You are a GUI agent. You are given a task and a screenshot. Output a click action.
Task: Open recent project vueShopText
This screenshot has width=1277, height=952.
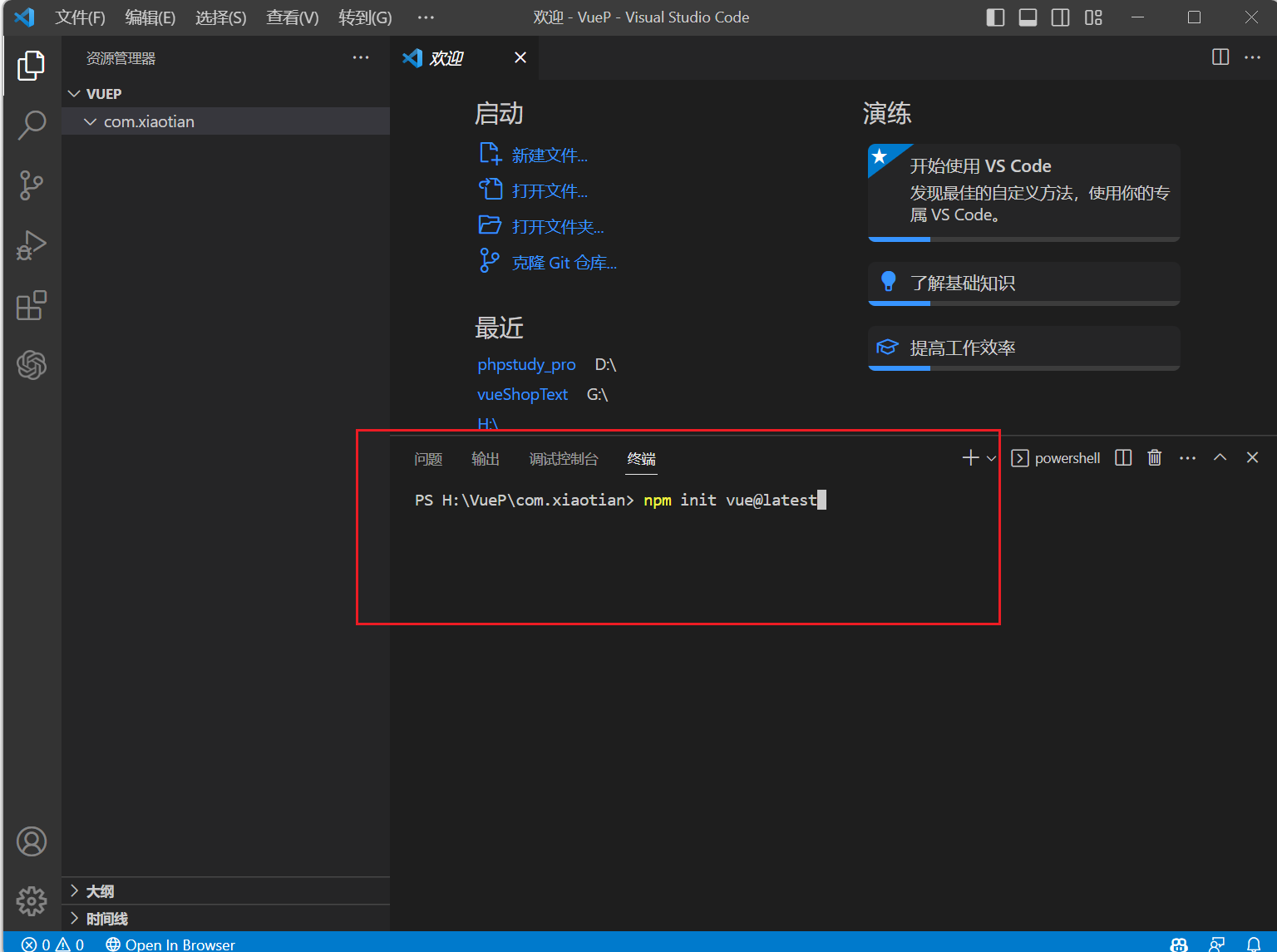point(522,395)
